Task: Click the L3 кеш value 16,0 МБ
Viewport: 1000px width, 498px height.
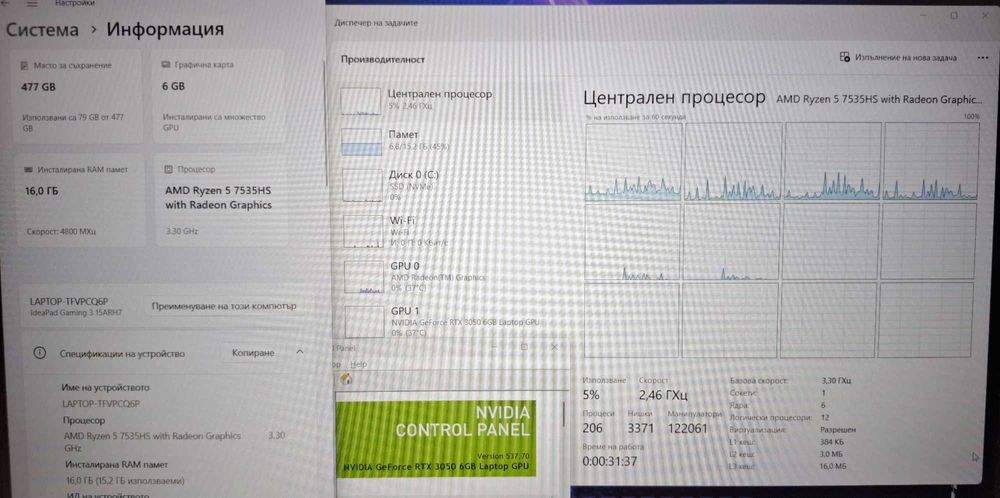Action: point(834,466)
